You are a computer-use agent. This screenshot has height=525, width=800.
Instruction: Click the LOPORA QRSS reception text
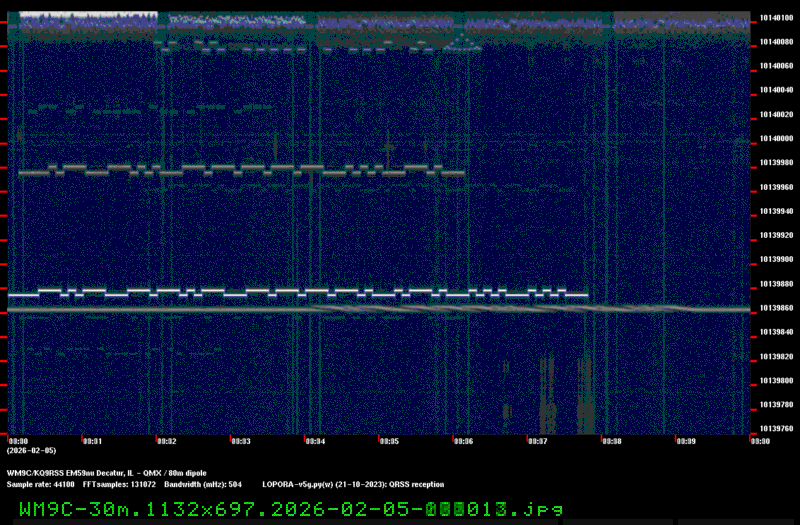tap(349, 484)
